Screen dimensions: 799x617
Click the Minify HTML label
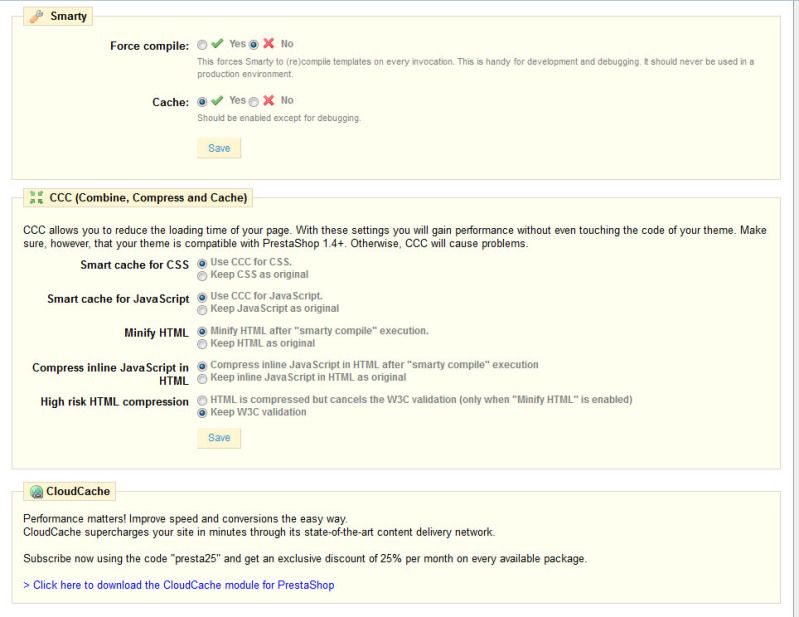click(x=156, y=333)
